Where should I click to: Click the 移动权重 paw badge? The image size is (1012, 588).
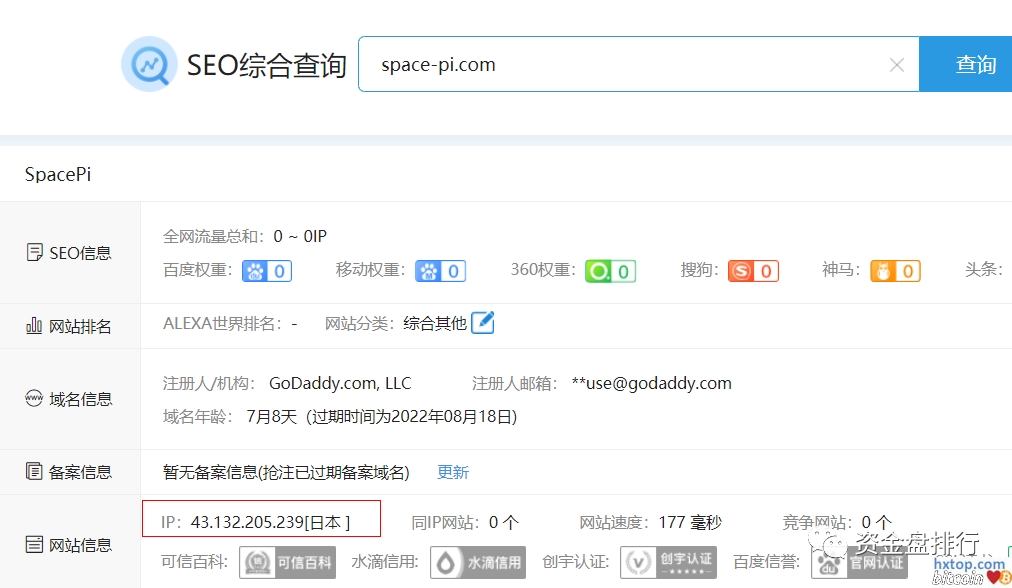pyautogui.click(x=441, y=271)
